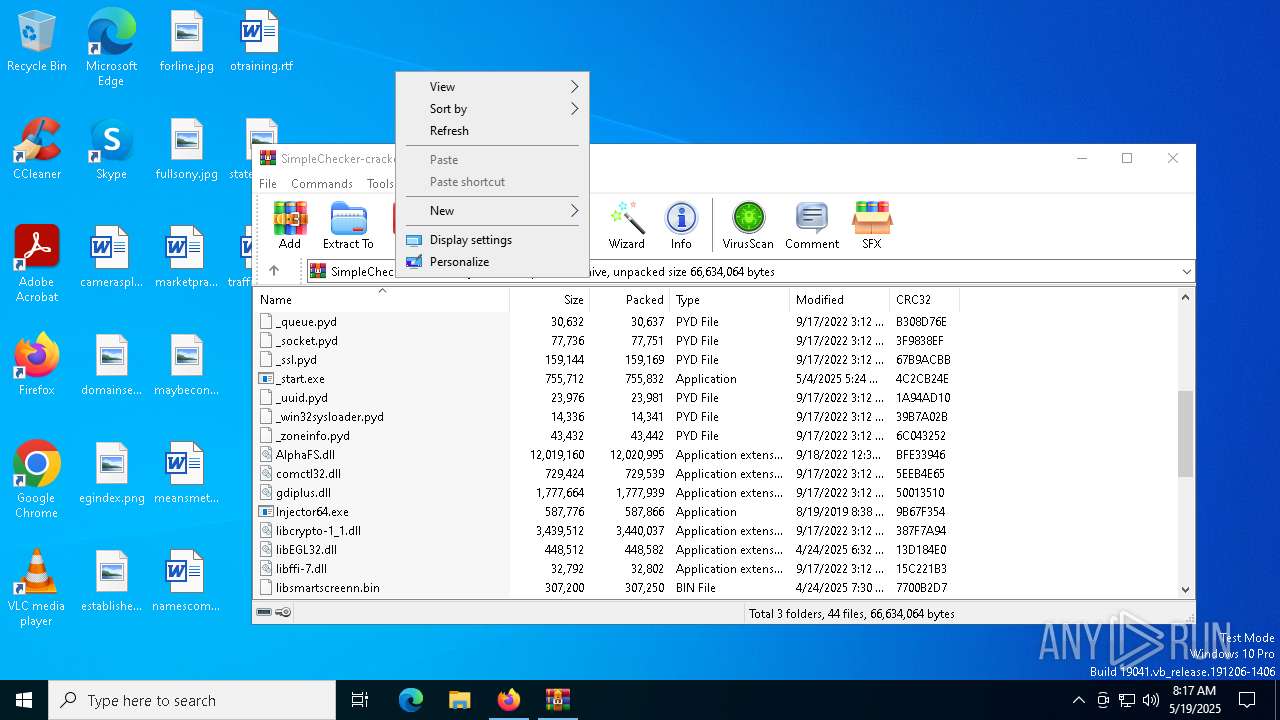Click Task View taskbar button
1280x720 pixels.
click(x=360, y=700)
